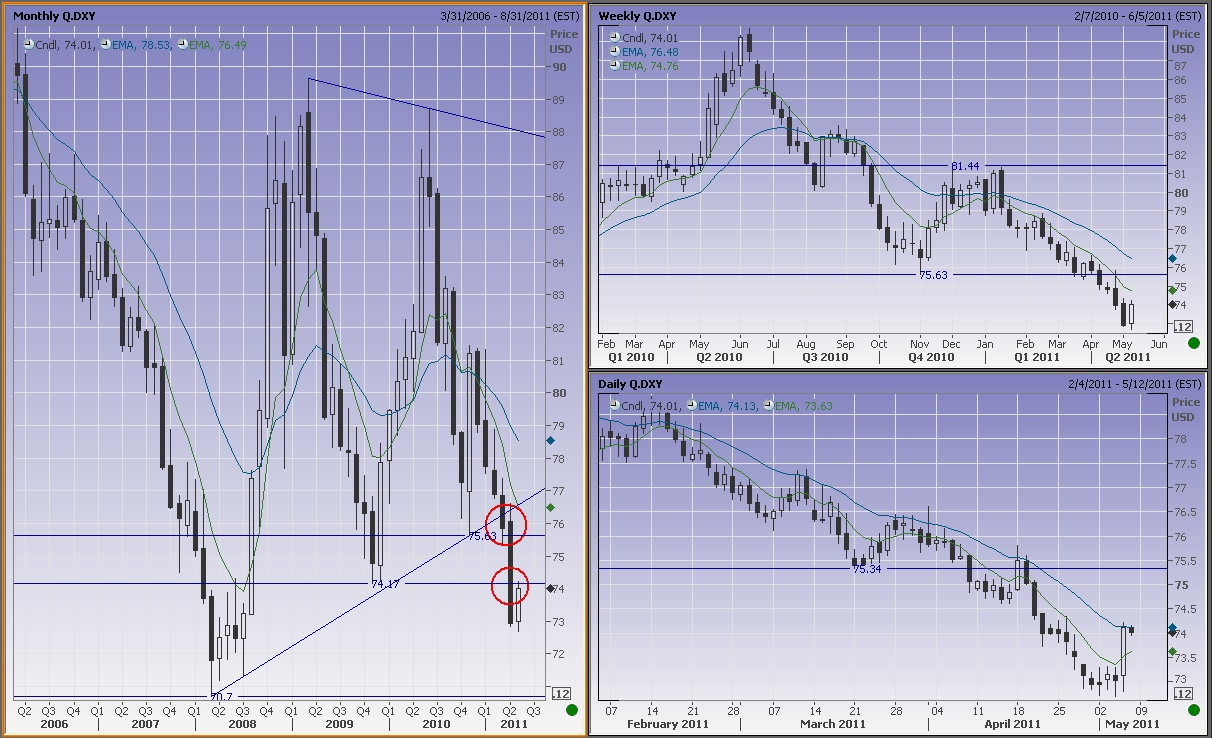This screenshot has width=1212, height=738.
Task: Open the EMA 76.48 icon on Weekly chart
Action: pyautogui.click(x=615, y=51)
